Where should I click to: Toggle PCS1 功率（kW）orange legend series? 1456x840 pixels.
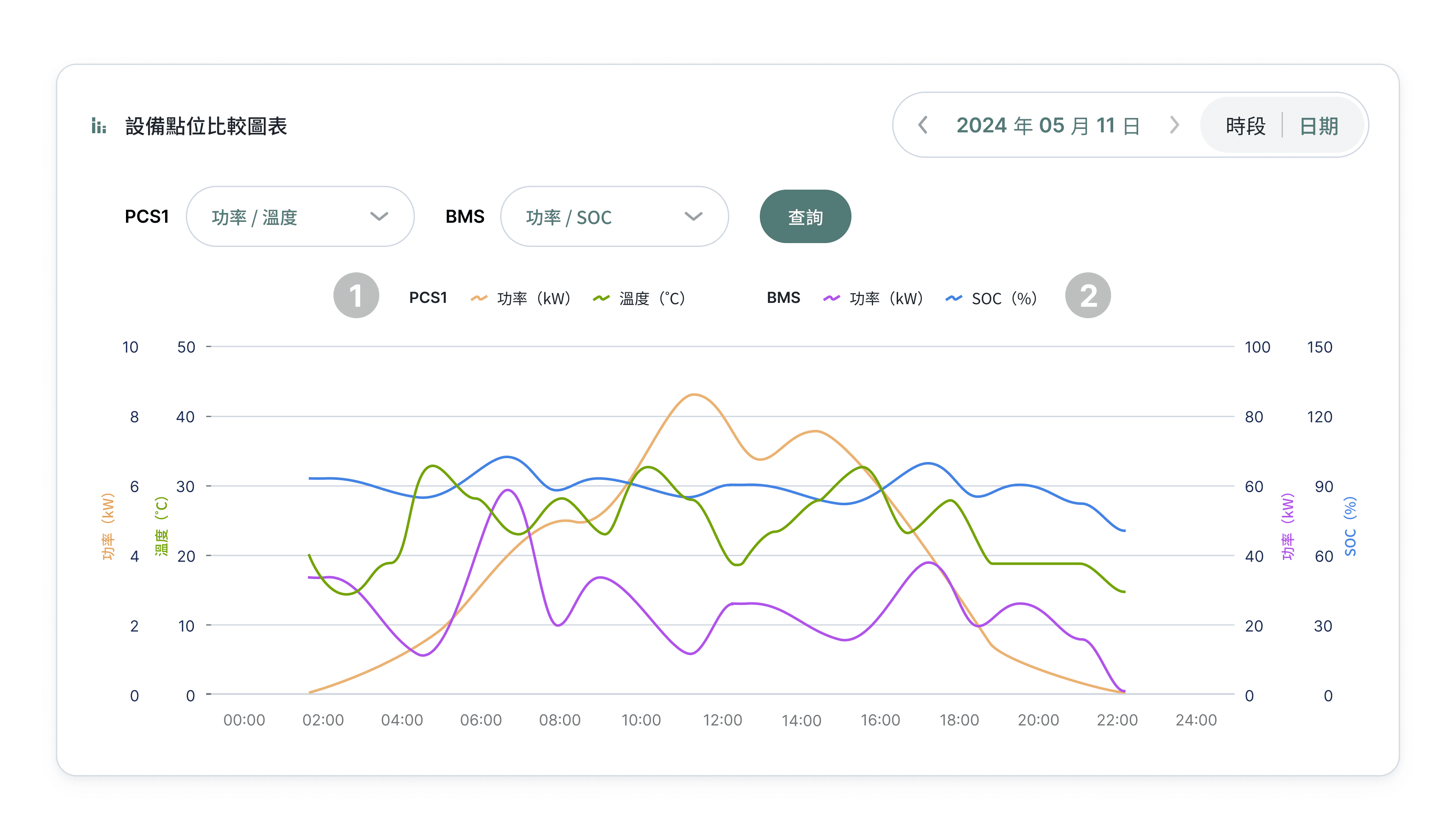[x=521, y=298]
